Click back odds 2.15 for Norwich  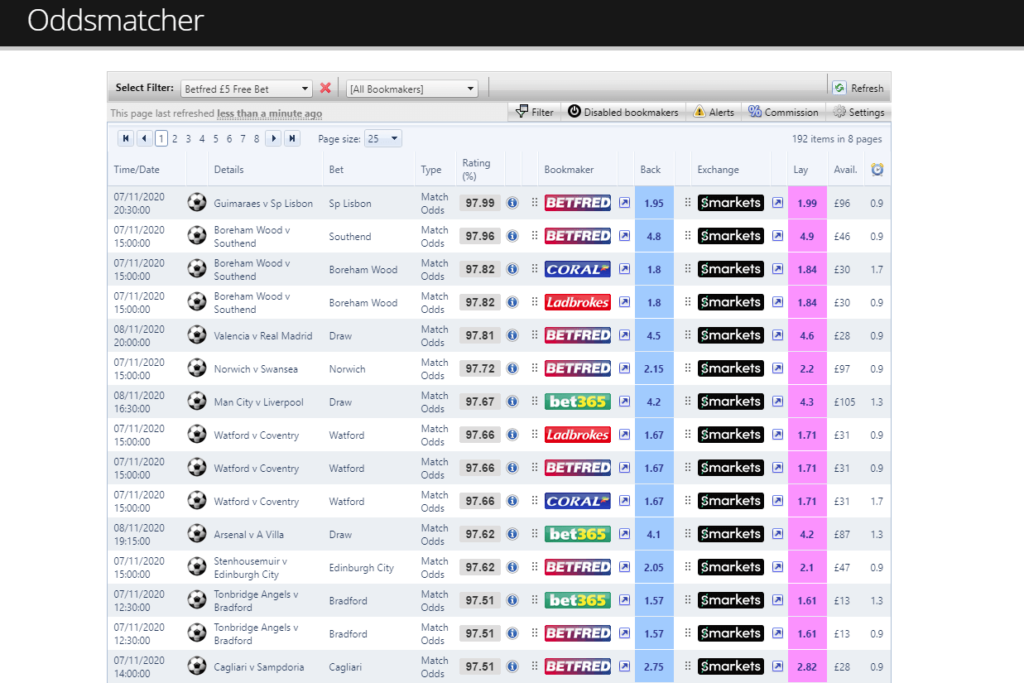654,369
